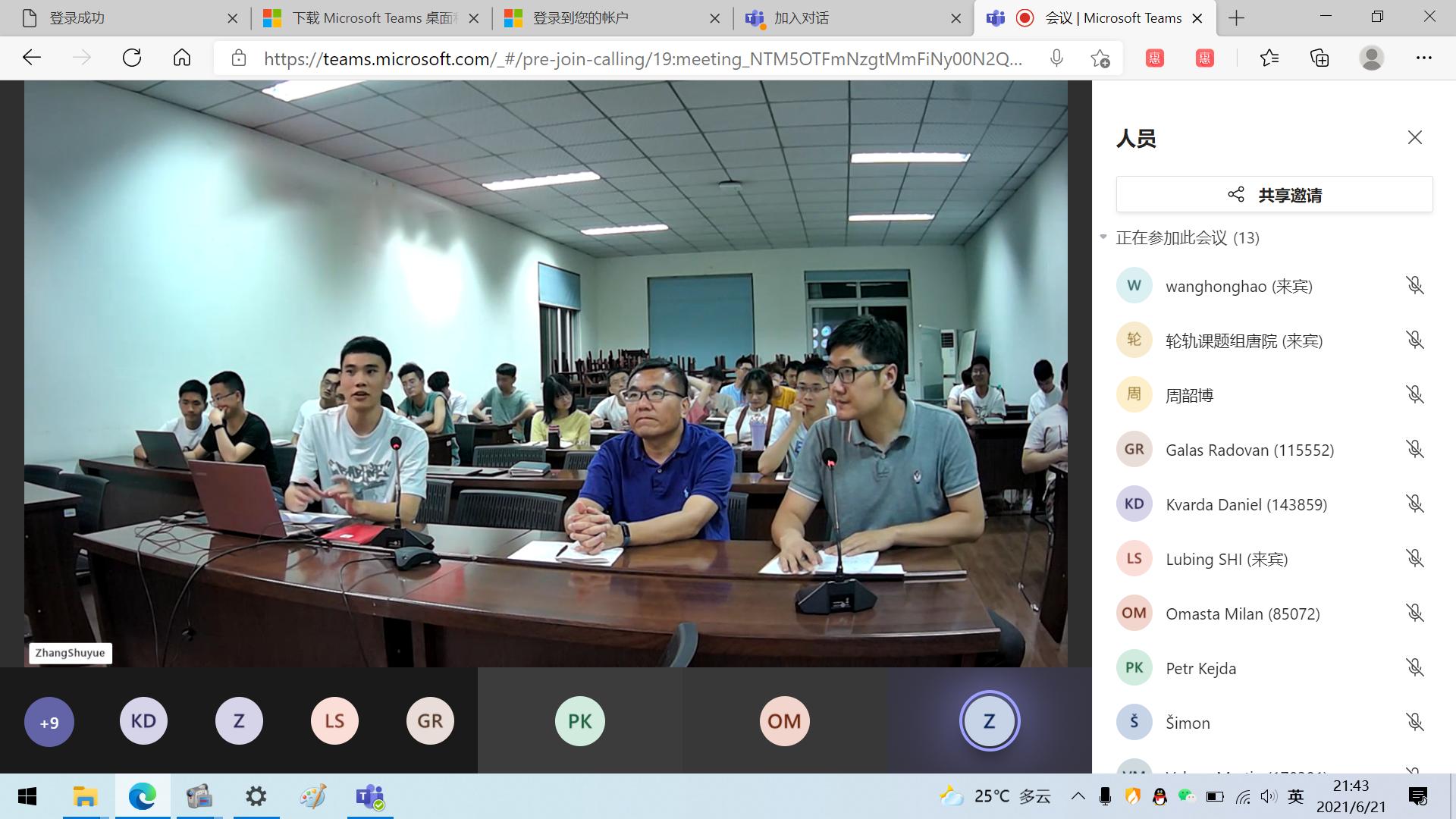Image resolution: width=1456 pixels, height=819 pixels.
Task: Click muted mic icon next to Omasta Milan
Action: 1414,613
